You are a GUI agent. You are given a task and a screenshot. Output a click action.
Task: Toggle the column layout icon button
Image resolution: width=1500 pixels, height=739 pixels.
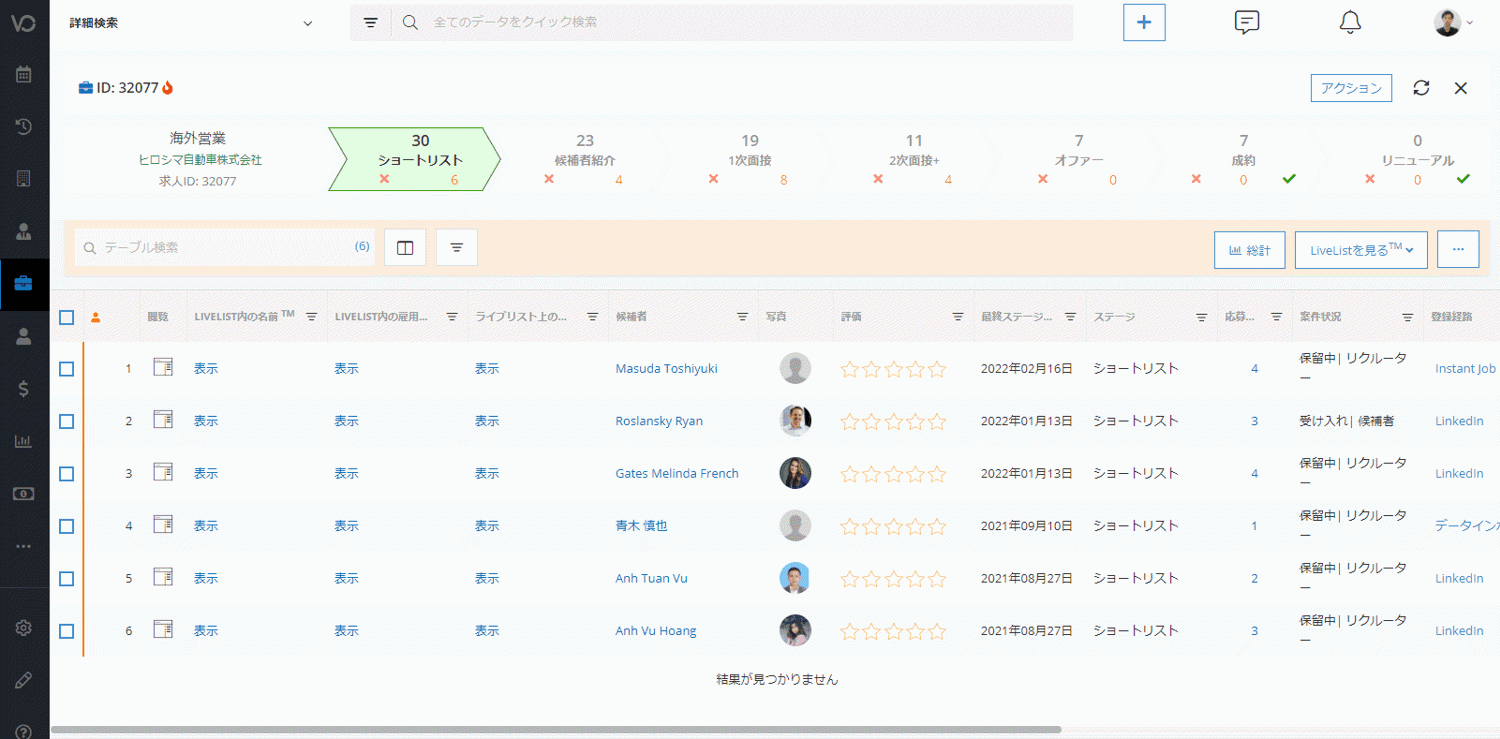click(405, 247)
